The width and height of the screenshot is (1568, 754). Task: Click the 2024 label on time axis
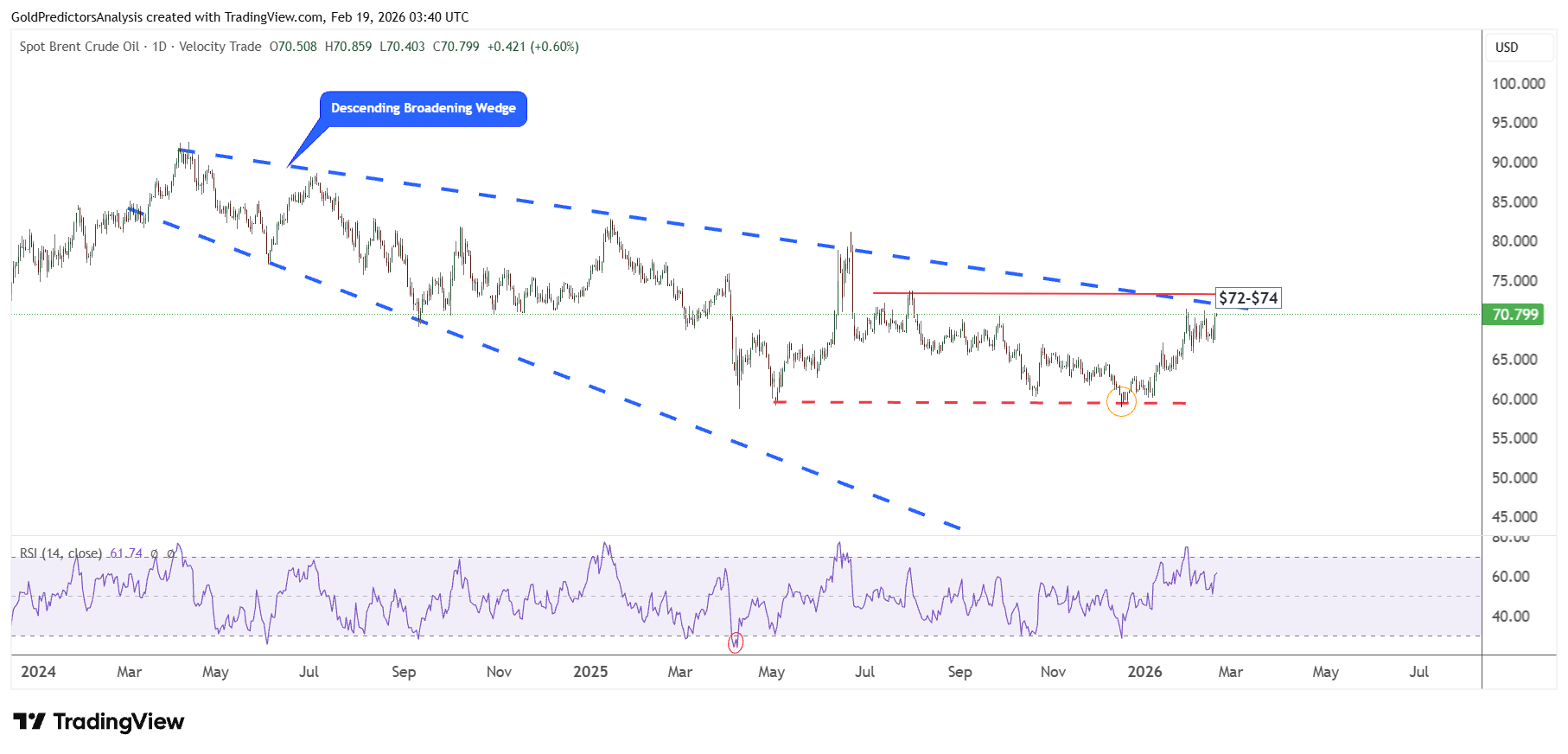[x=38, y=672]
